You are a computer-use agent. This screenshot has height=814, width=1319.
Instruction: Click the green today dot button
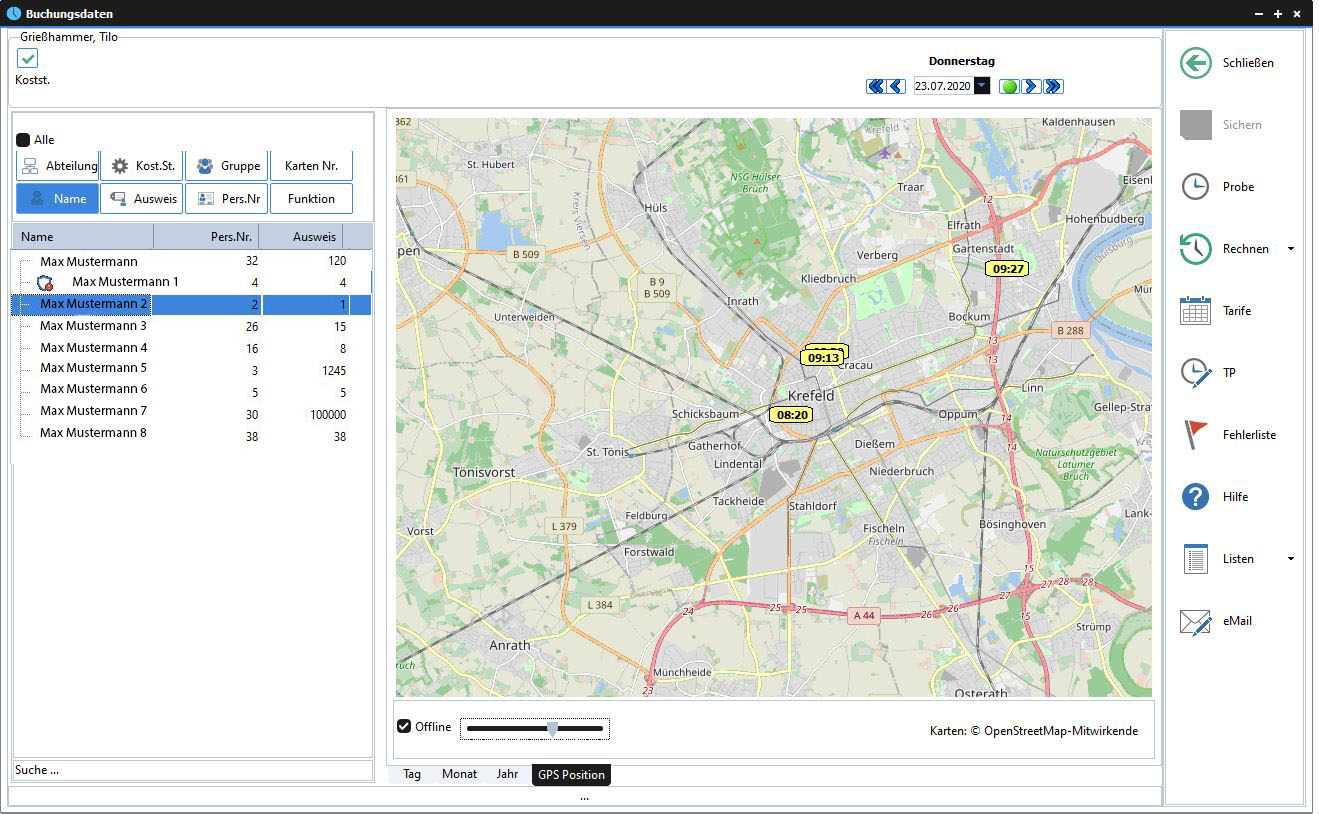click(x=1009, y=87)
